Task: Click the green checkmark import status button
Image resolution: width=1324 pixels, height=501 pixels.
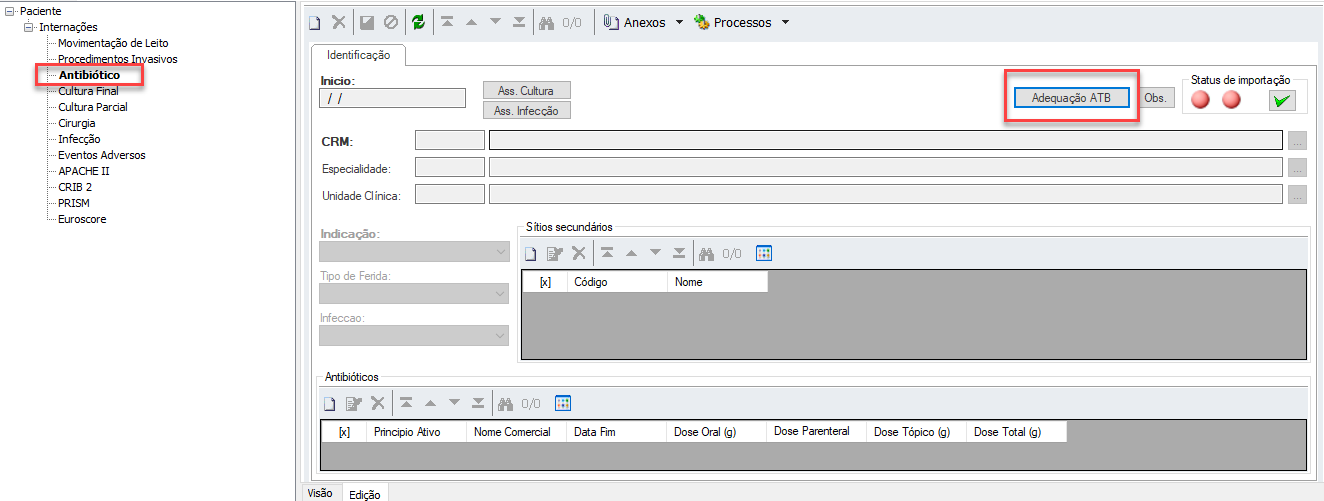Action: [x=1282, y=100]
